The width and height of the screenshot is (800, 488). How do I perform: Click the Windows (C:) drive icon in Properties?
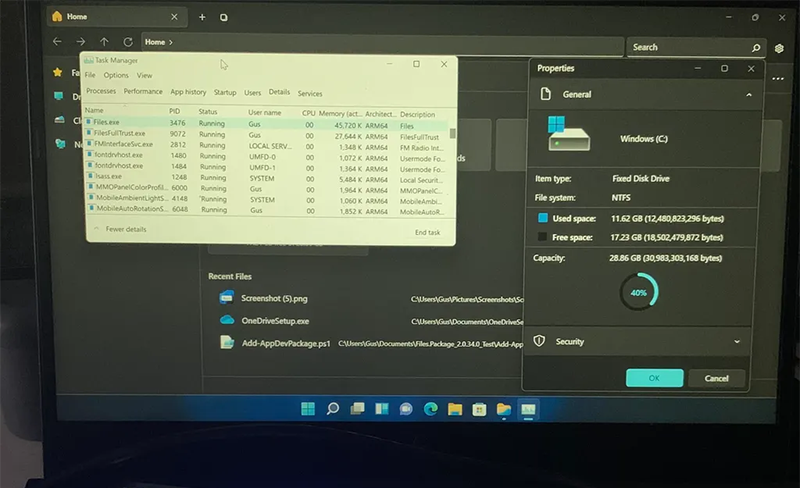click(x=568, y=134)
